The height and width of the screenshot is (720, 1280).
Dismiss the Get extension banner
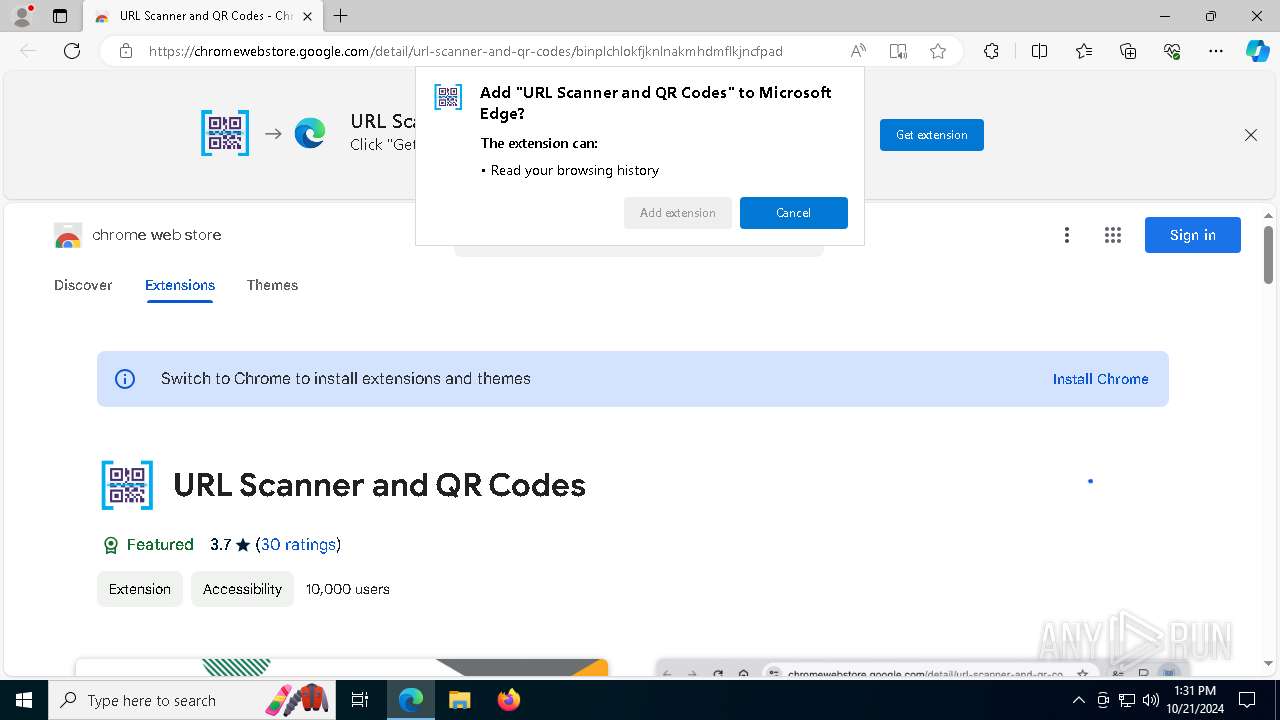(x=1251, y=135)
